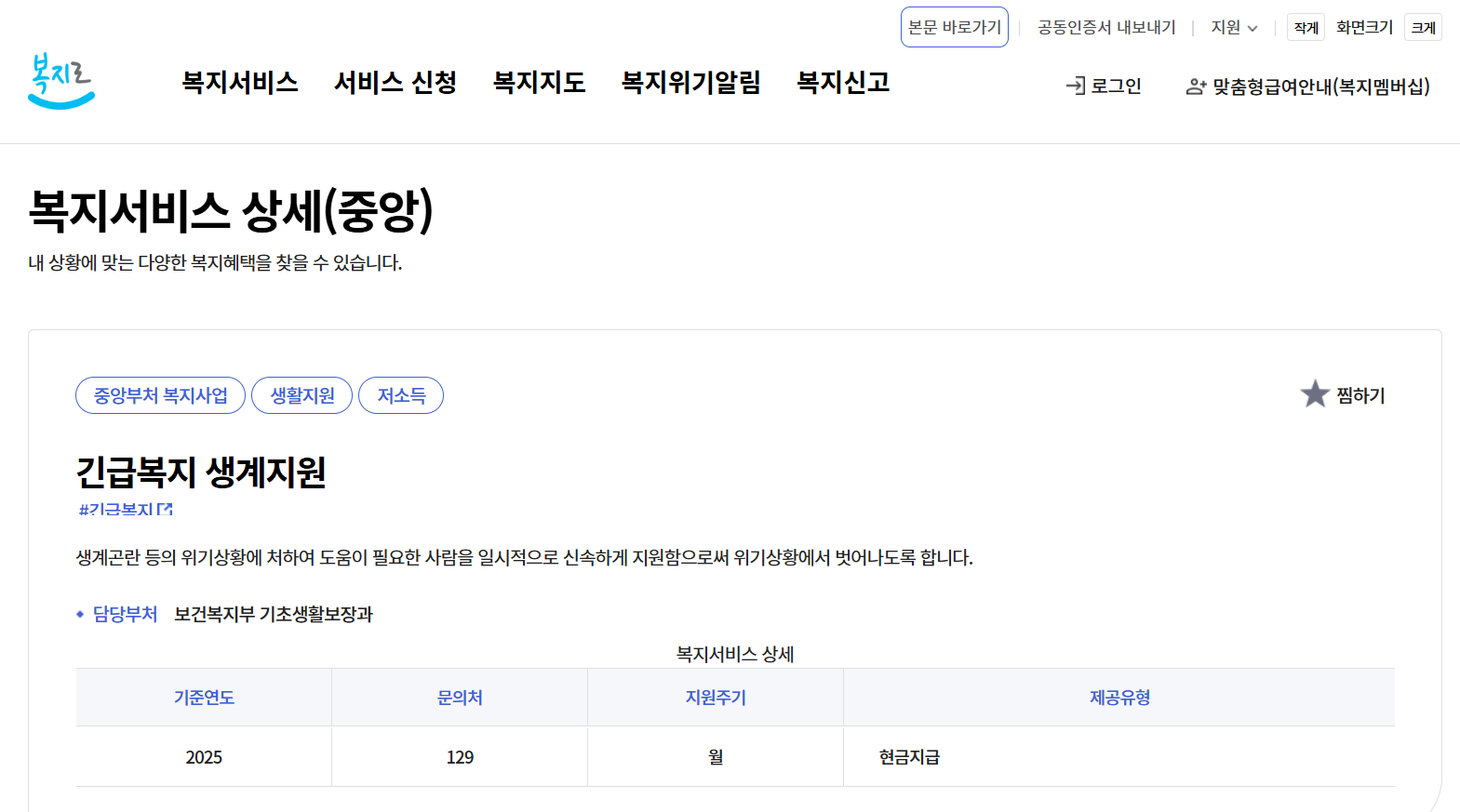Click the 생계곤란 등의 위기상황 description text

(524, 557)
